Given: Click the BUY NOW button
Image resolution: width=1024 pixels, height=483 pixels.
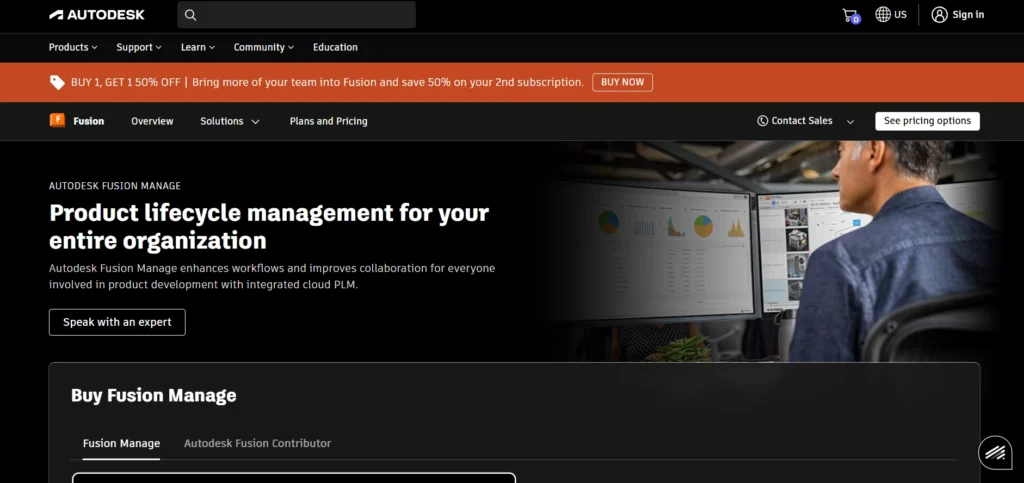Looking at the screenshot, I should (622, 82).
